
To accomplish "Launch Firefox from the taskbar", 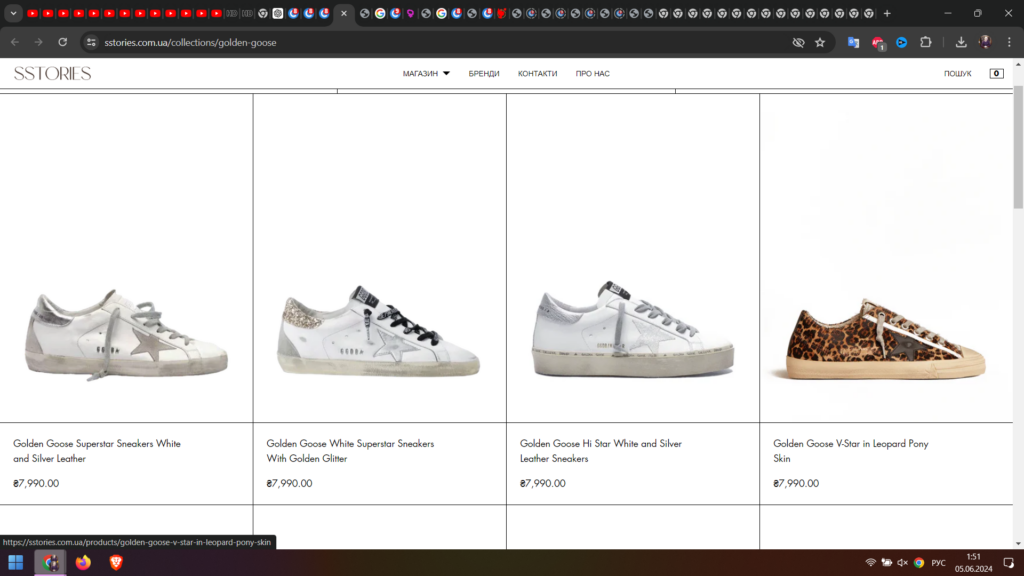I will coord(83,562).
